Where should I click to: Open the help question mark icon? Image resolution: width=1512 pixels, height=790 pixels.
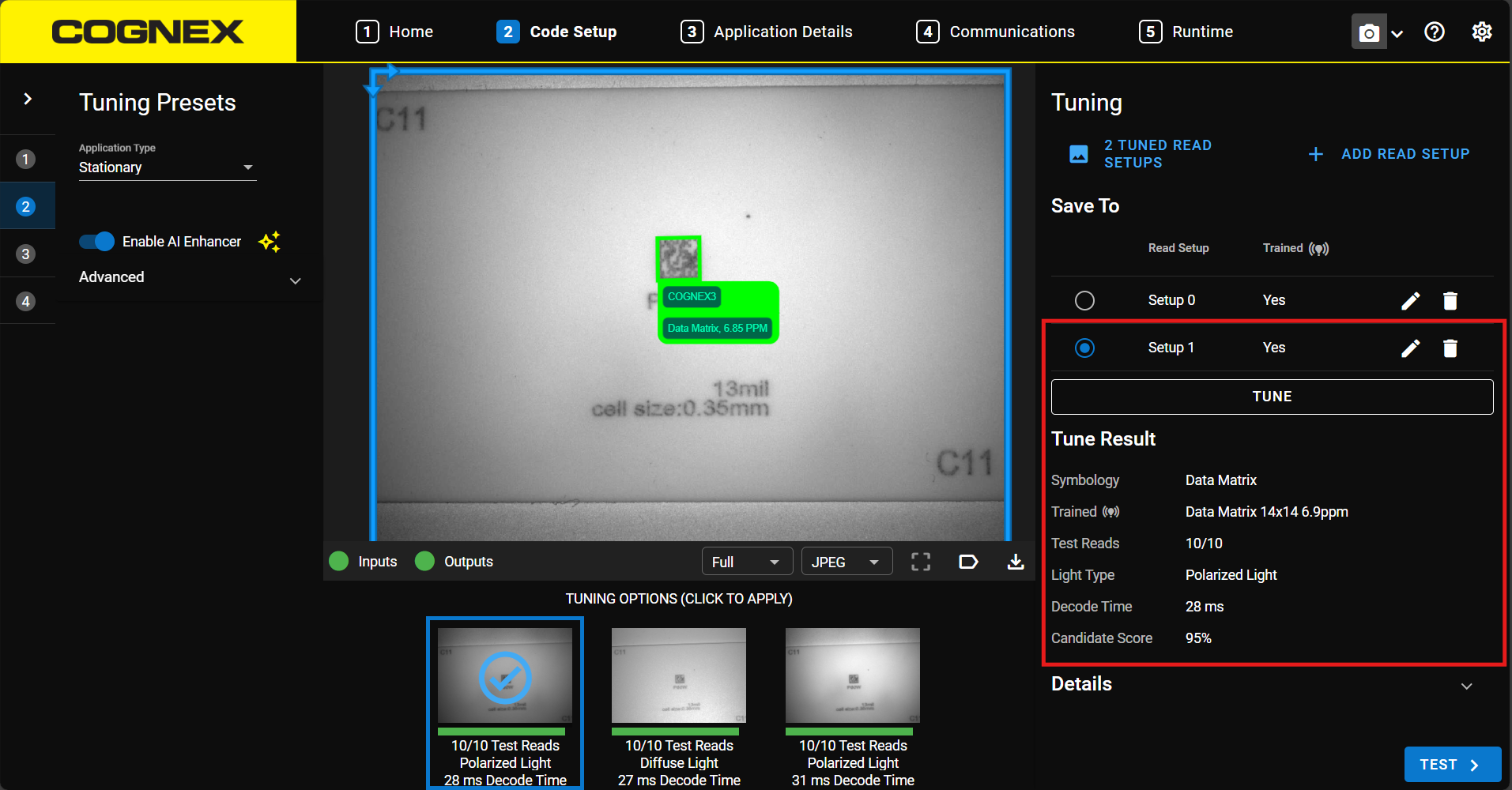[1434, 32]
